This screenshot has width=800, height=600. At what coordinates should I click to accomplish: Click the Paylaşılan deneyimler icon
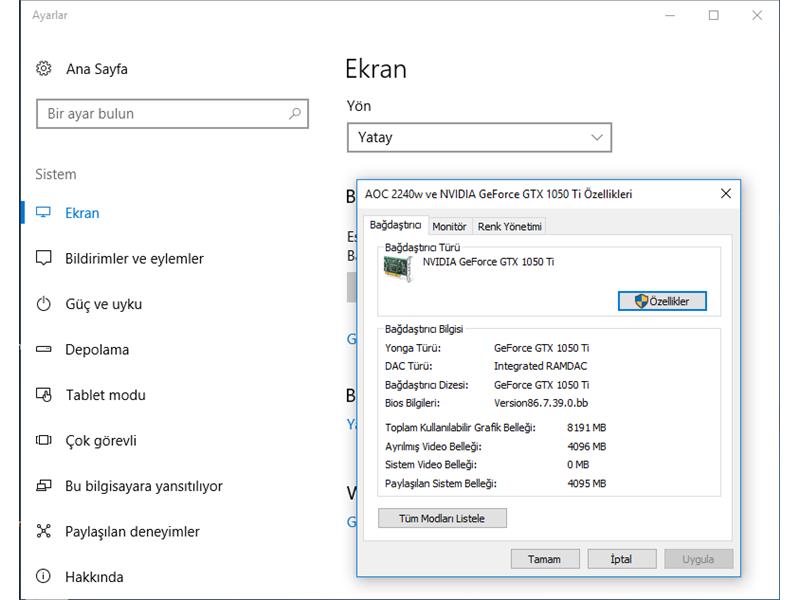pyautogui.click(x=43, y=531)
